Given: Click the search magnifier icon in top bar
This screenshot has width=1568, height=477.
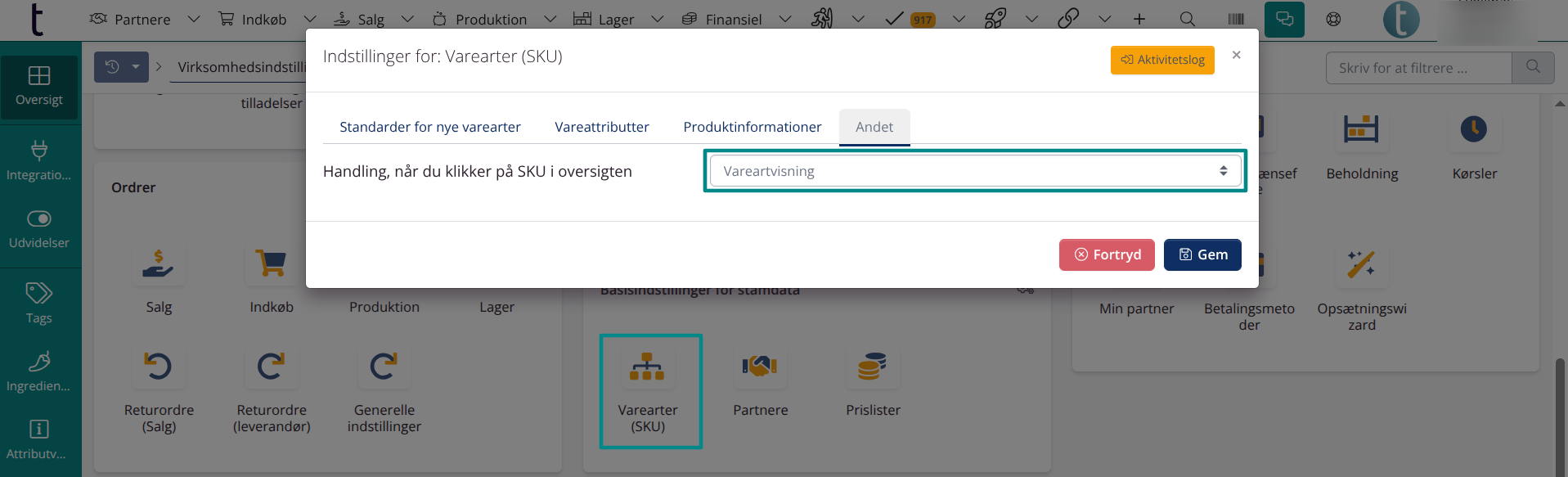Looking at the screenshot, I should click(1187, 19).
